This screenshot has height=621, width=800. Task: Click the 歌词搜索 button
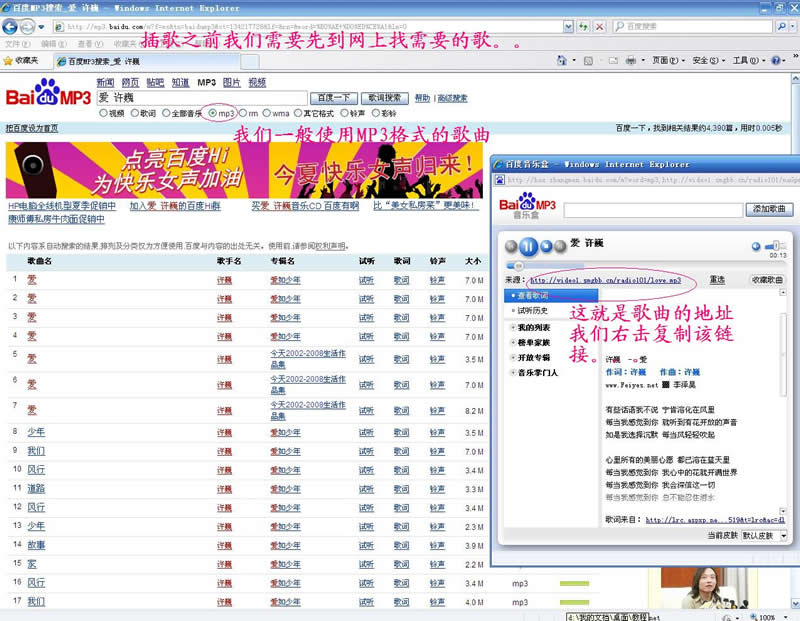(x=385, y=98)
